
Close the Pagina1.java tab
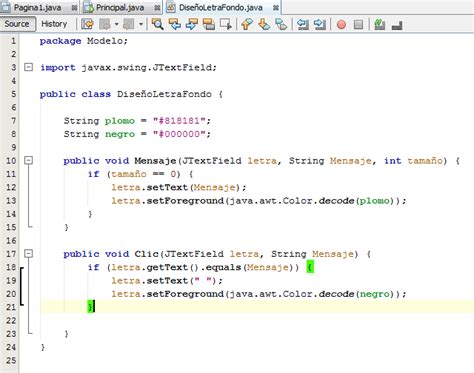(74, 8)
